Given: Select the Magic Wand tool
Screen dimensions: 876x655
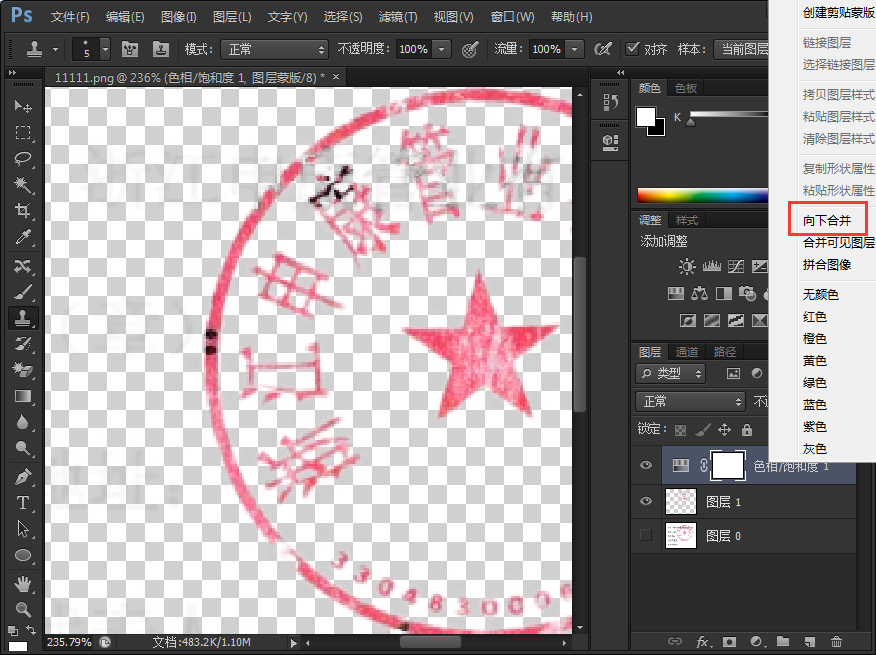Looking at the screenshot, I should pos(23,184).
